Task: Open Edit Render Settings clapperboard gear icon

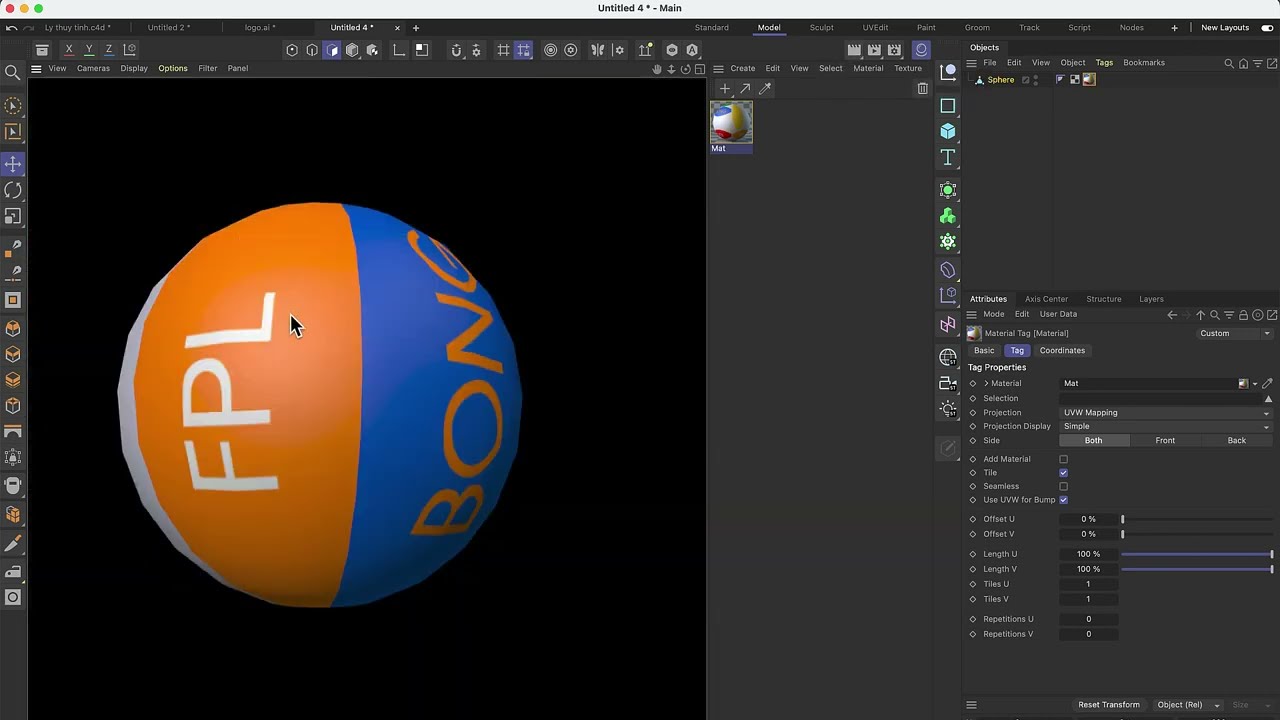Action: point(894,50)
